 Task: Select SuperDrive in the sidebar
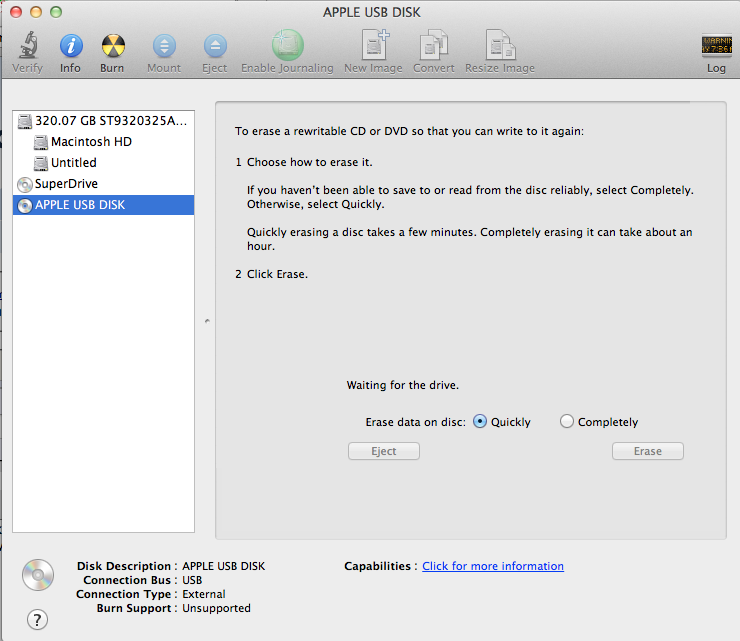point(103,184)
